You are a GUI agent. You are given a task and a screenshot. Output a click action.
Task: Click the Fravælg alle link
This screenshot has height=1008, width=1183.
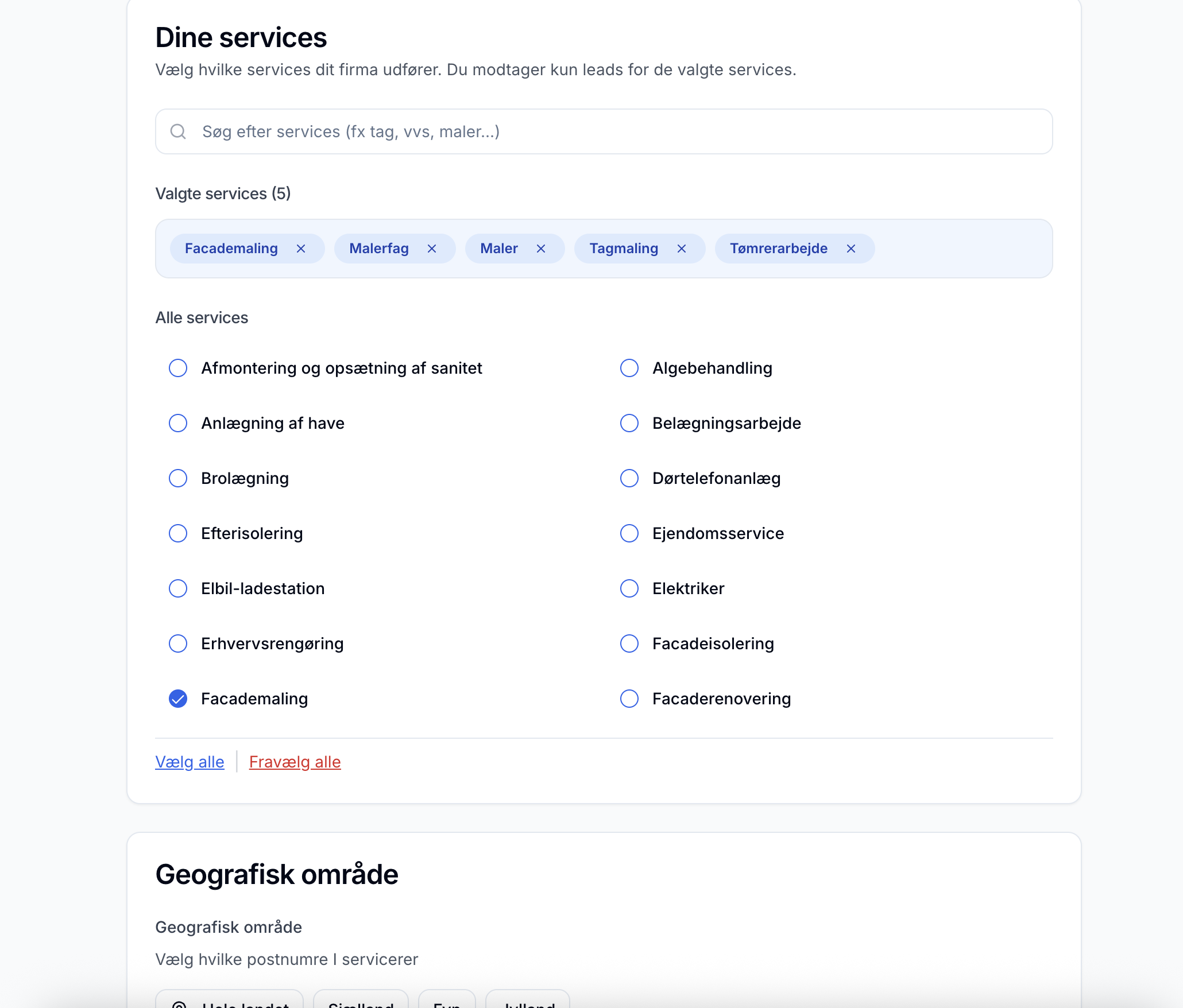(295, 762)
